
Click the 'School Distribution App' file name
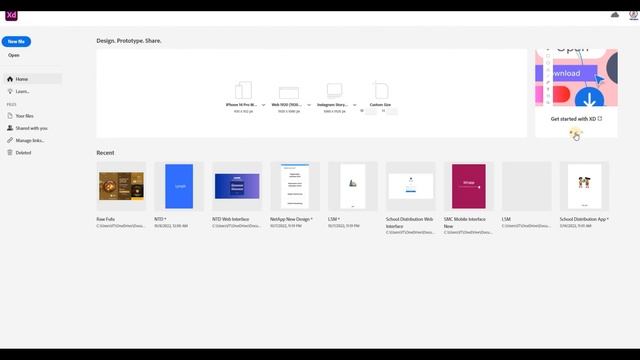click(x=583, y=219)
